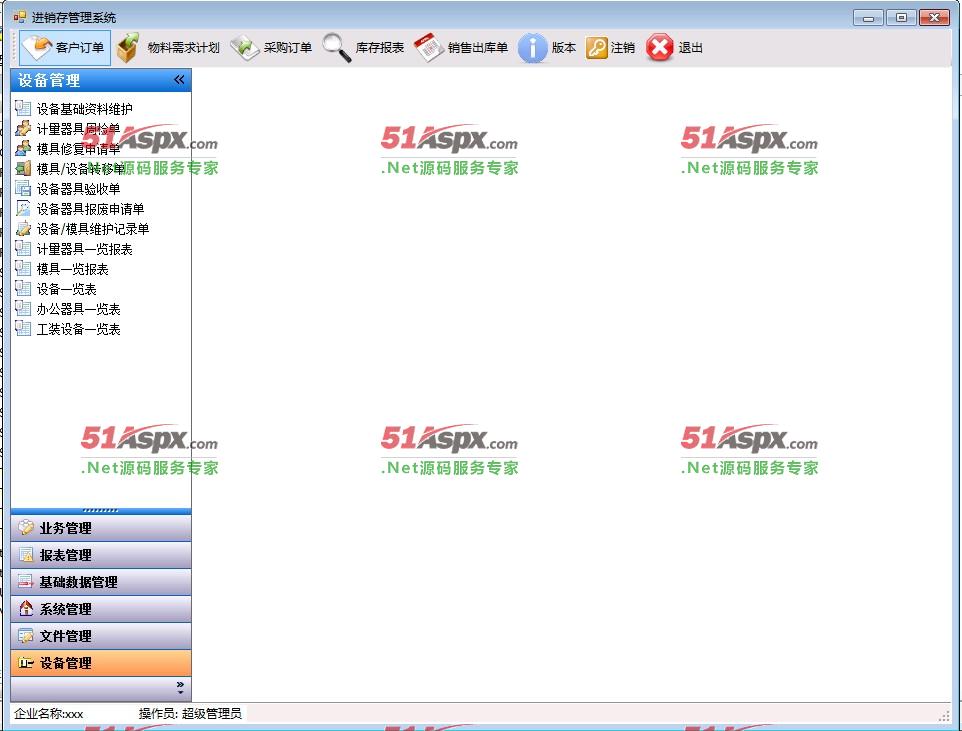Click the 注销 key icon

pyautogui.click(x=596, y=47)
